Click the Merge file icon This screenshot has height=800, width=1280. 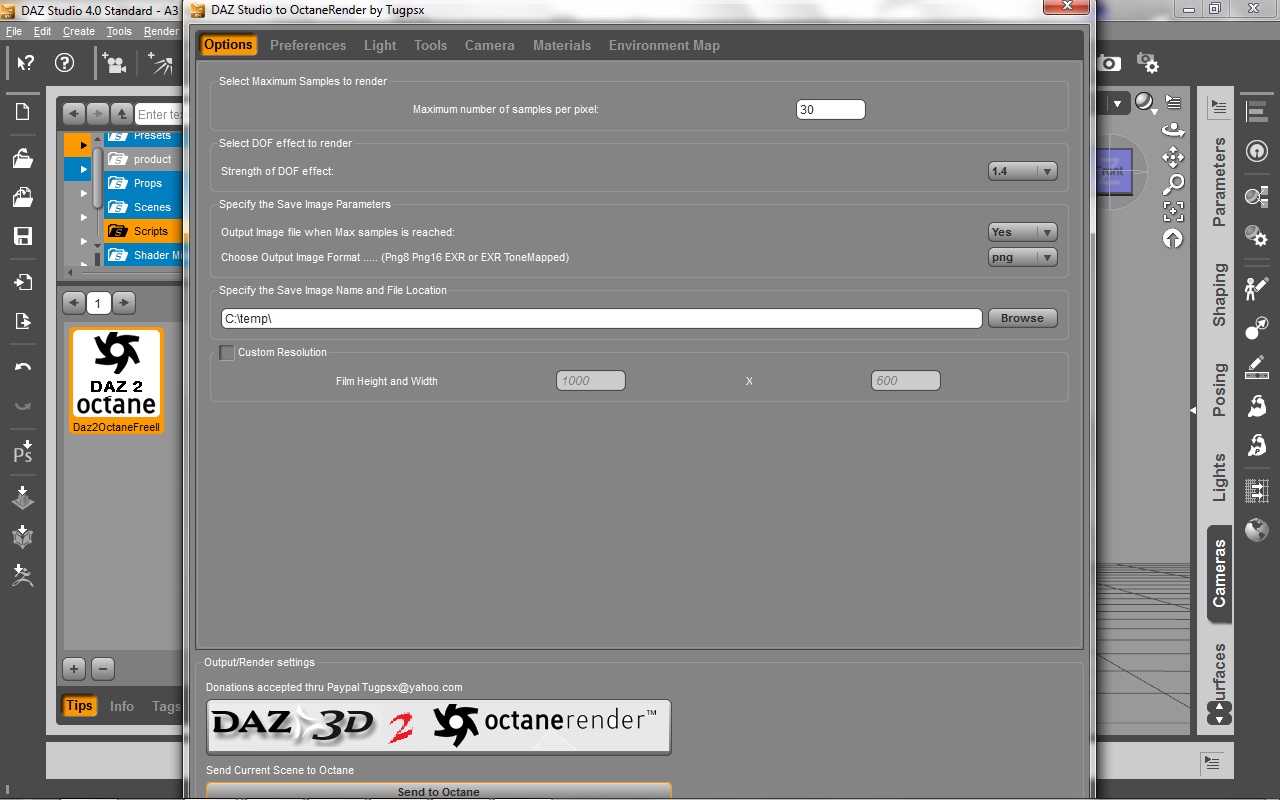22,197
